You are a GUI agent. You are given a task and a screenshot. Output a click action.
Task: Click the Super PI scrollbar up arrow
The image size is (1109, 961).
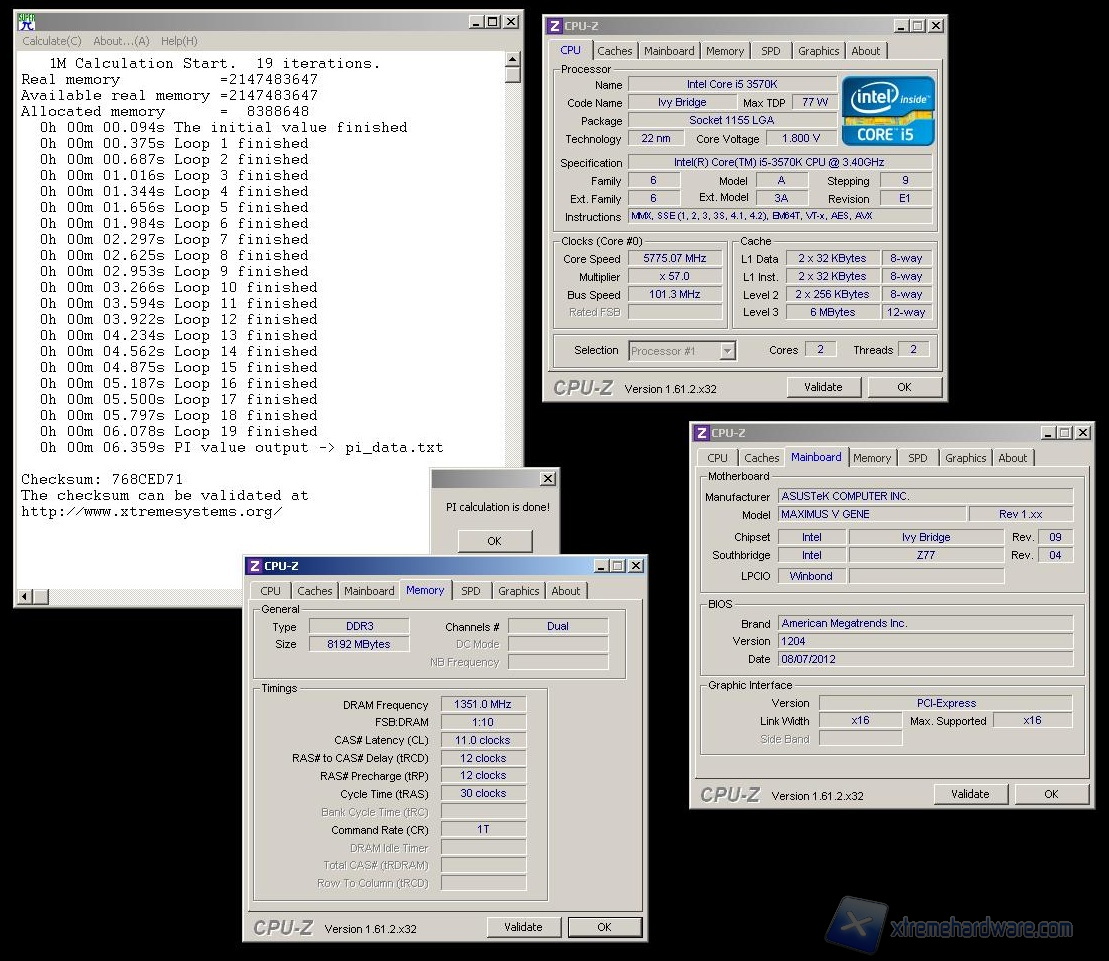[x=513, y=59]
